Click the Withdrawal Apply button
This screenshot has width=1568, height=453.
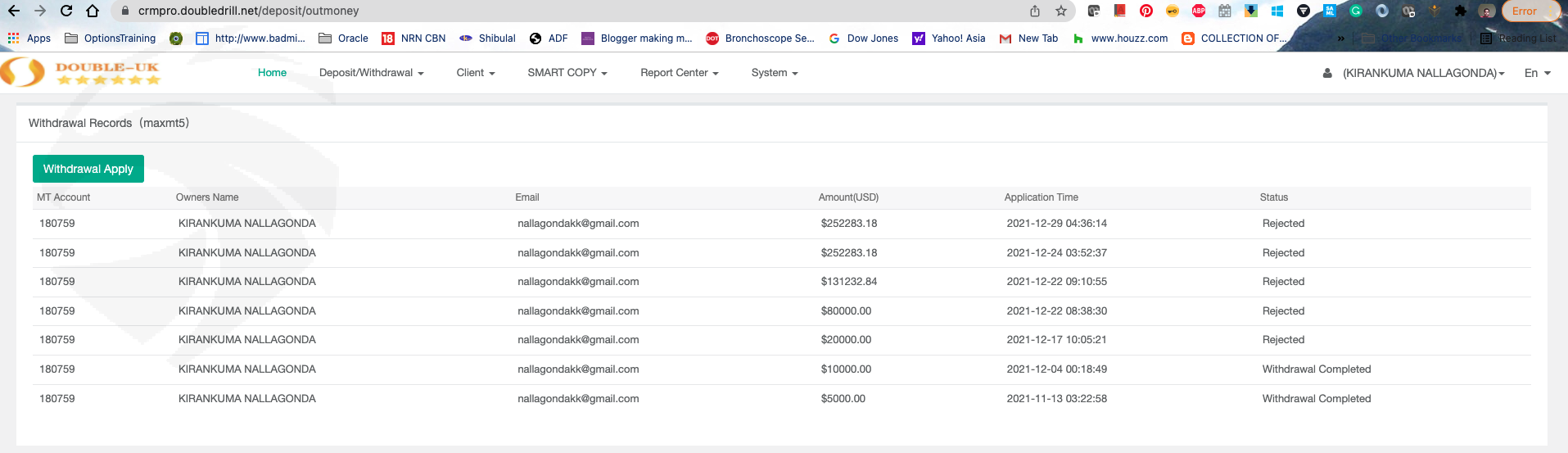pos(88,169)
